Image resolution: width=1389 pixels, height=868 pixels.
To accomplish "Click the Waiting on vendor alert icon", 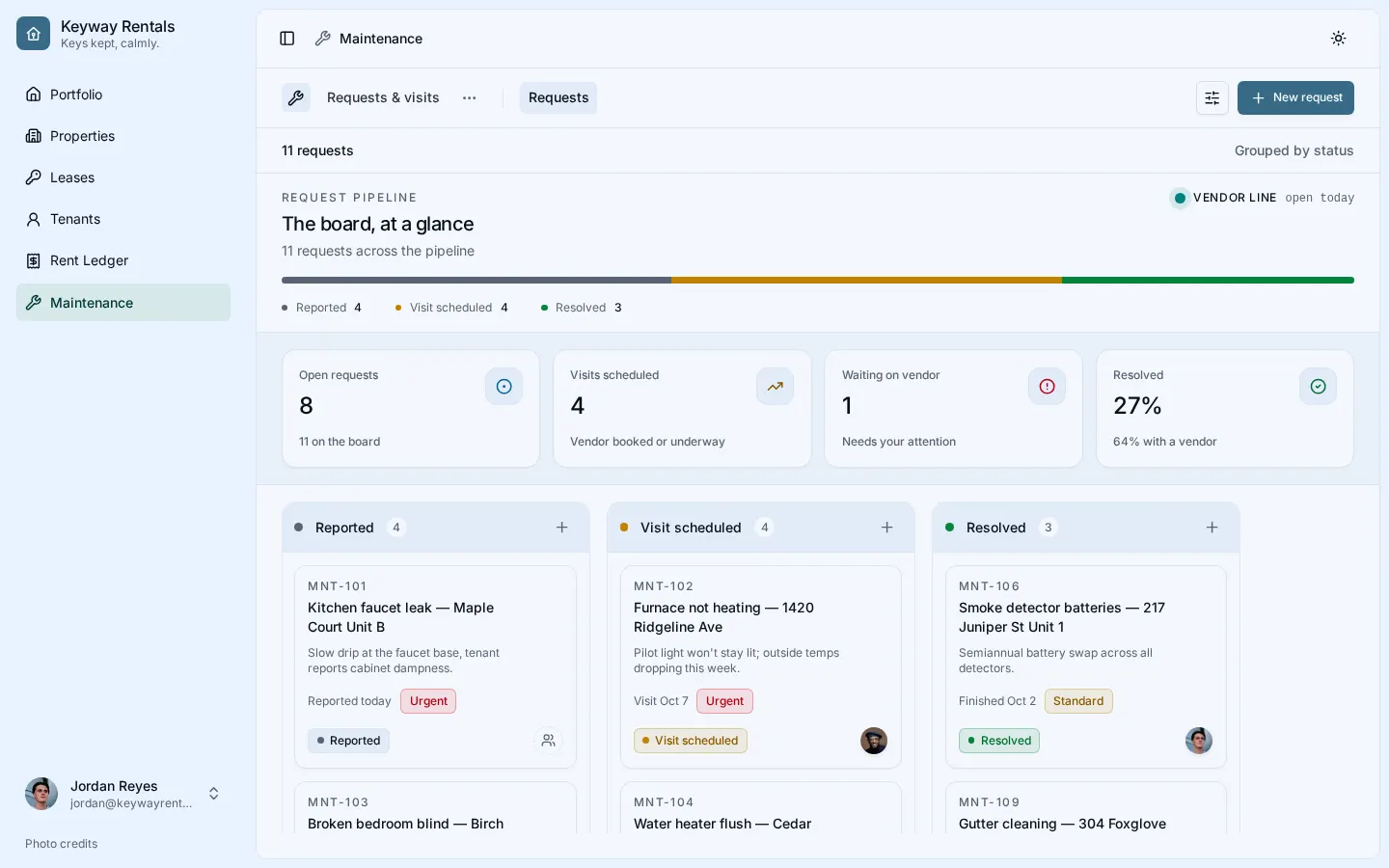I will tap(1047, 387).
